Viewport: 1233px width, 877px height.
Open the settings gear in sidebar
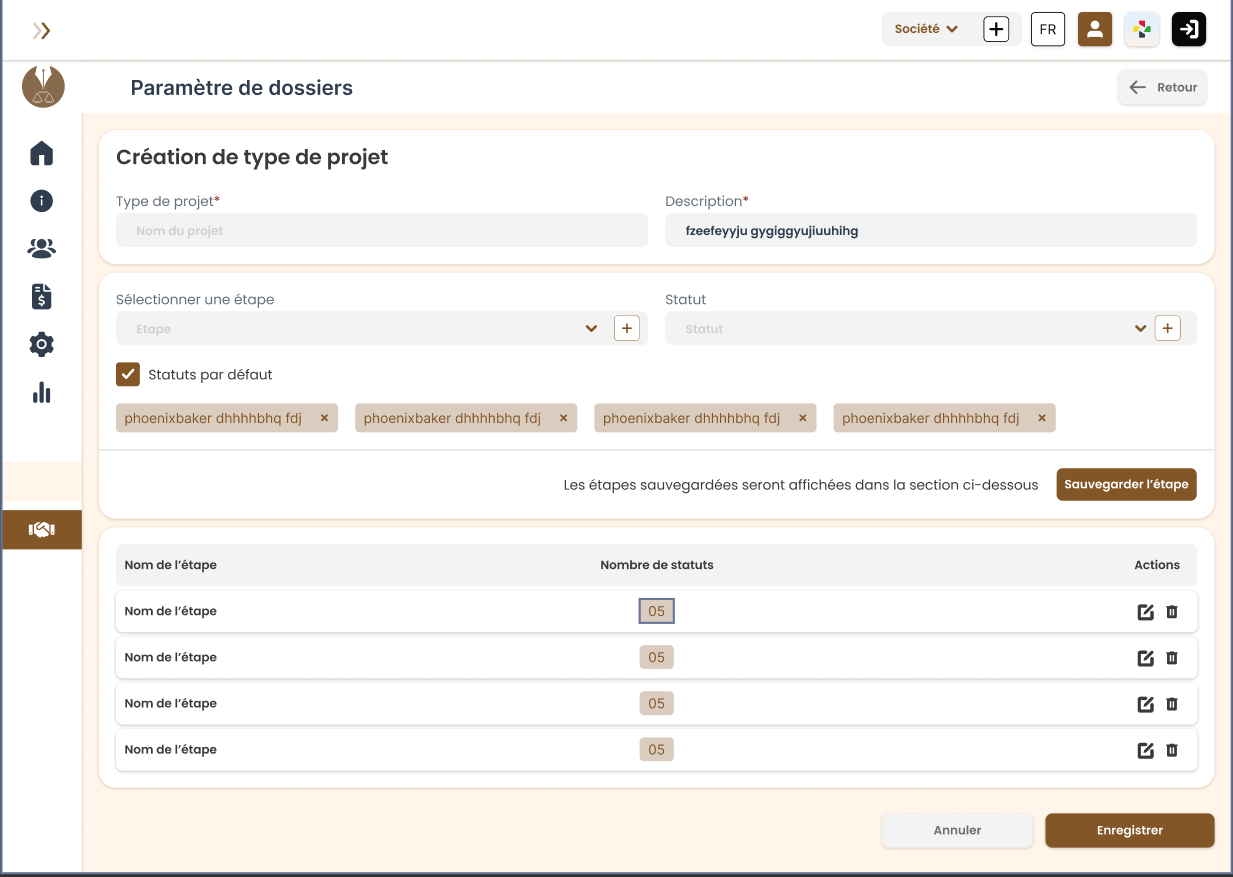[41, 345]
